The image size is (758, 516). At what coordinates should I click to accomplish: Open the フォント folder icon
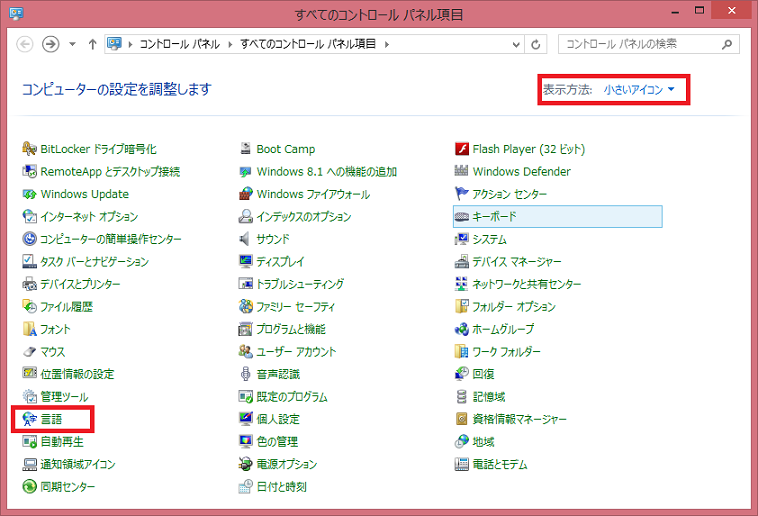[29, 329]
